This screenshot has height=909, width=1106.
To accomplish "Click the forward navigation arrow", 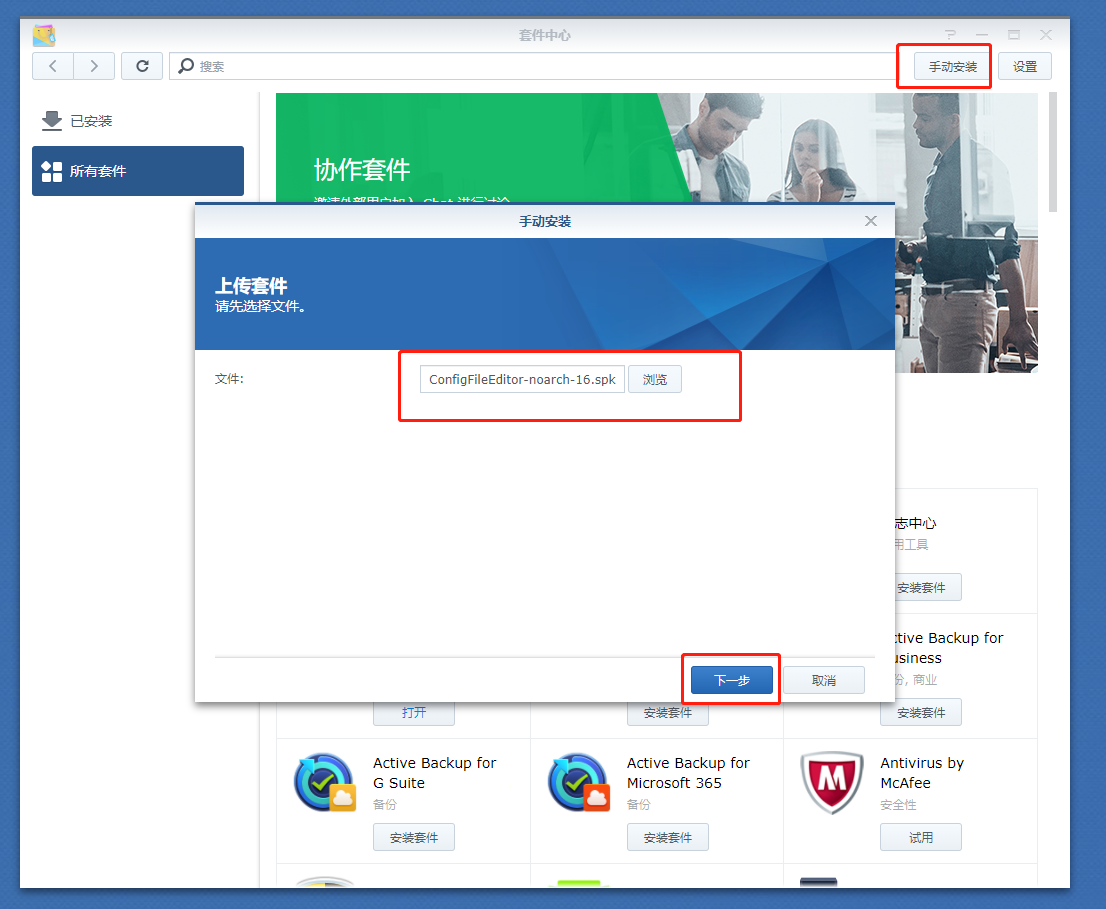I will click(94, 66).
